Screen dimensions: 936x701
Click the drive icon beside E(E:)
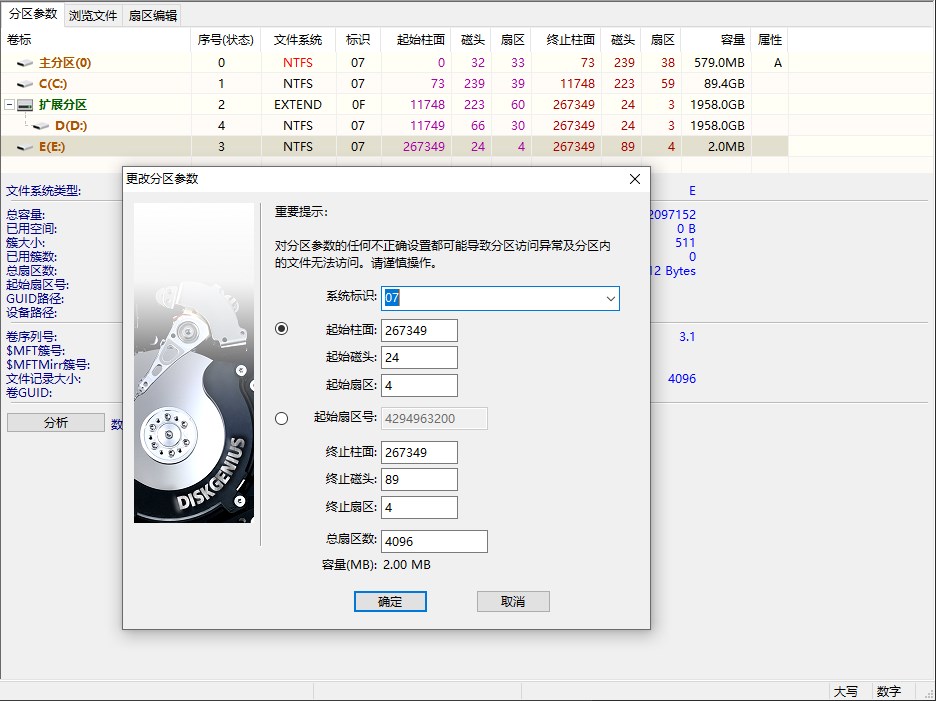(x=25, y=147)
